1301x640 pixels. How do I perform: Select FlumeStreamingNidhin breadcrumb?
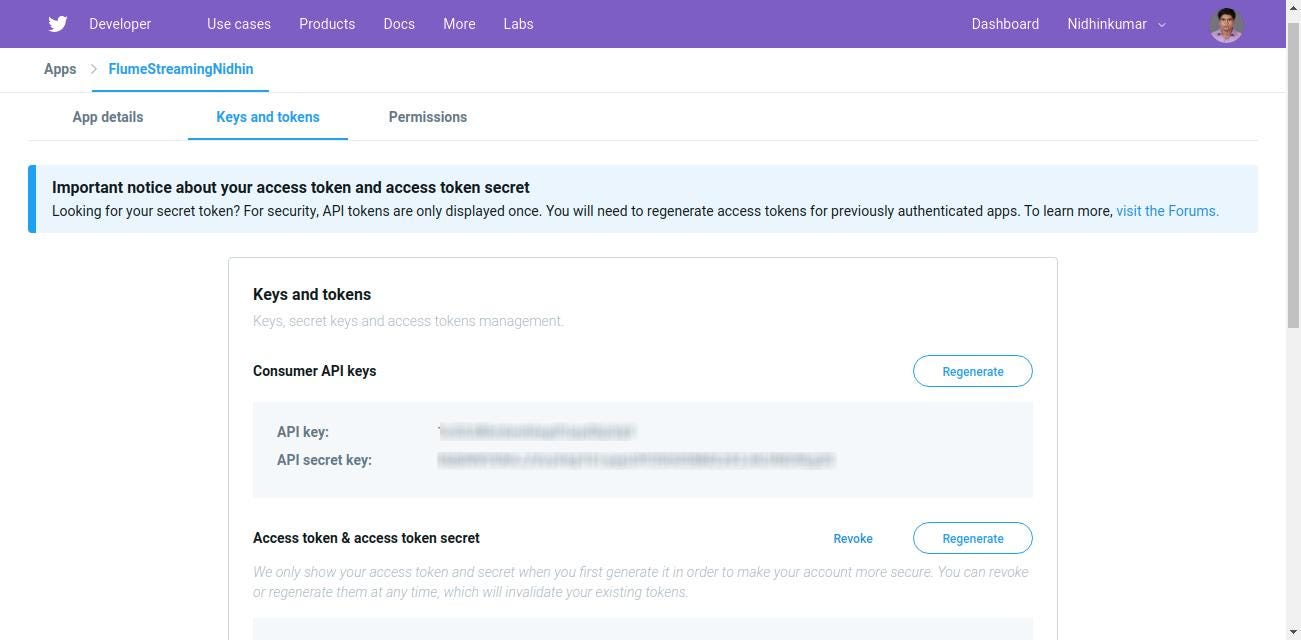pyautogui.click(x=181, y=69)
